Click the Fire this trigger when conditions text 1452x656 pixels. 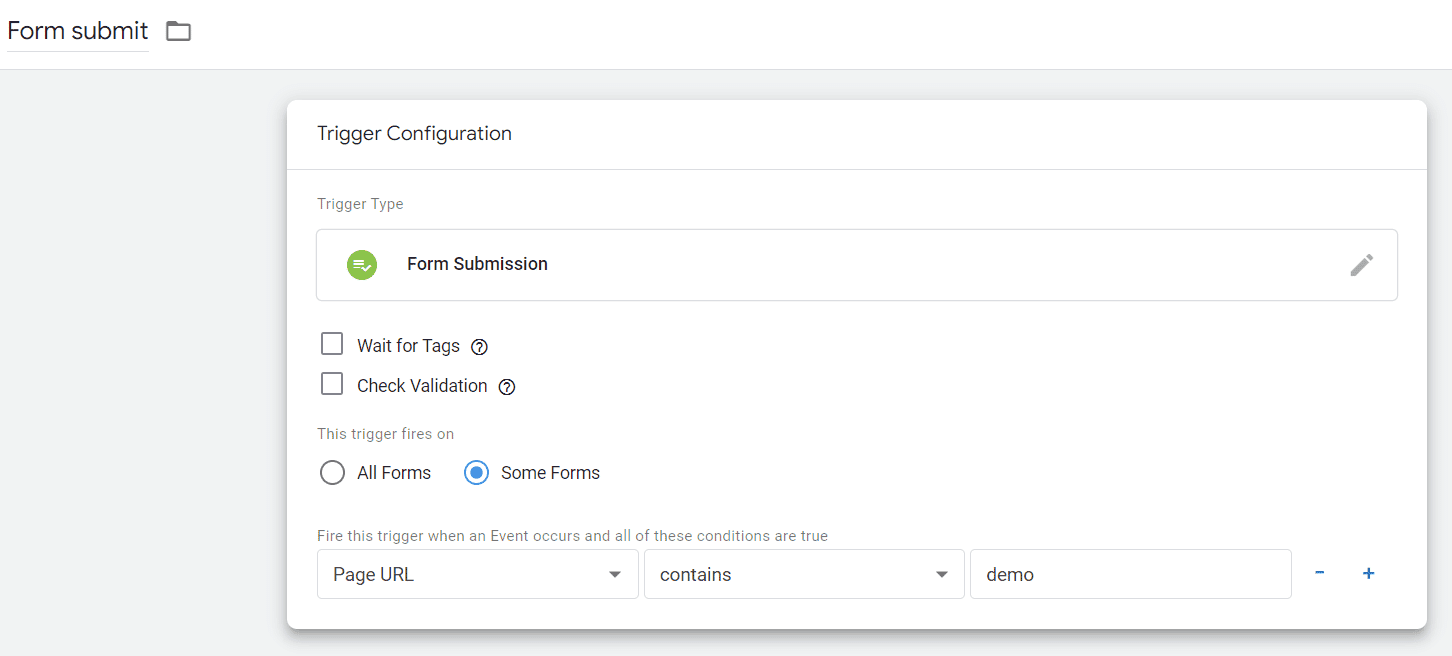pyautogui.click(x=572, y=536)
